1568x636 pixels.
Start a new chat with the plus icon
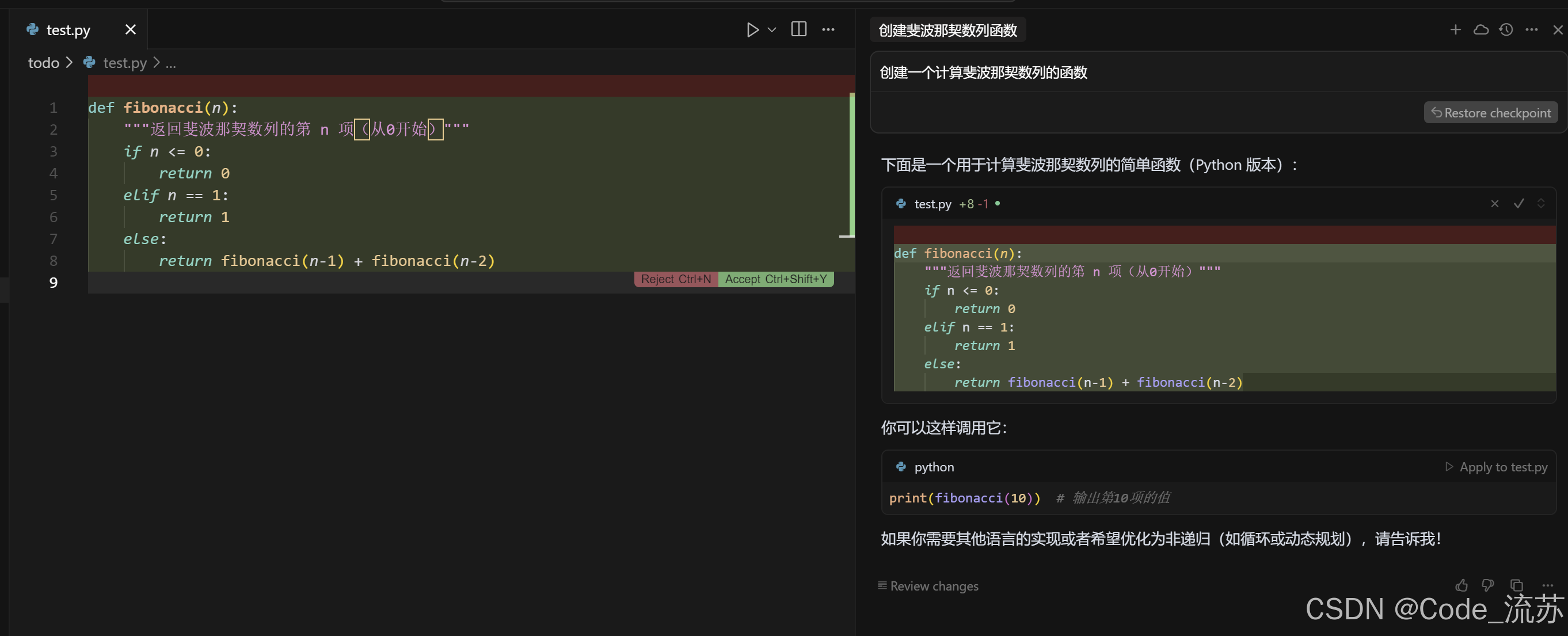click(1455, 30)
